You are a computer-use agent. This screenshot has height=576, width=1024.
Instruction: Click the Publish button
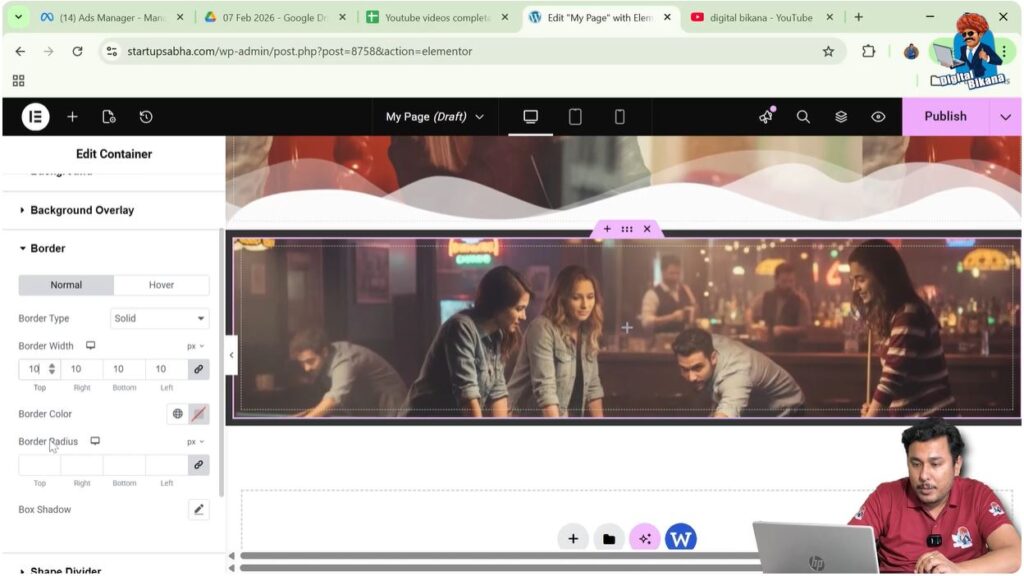pos(944,117)
